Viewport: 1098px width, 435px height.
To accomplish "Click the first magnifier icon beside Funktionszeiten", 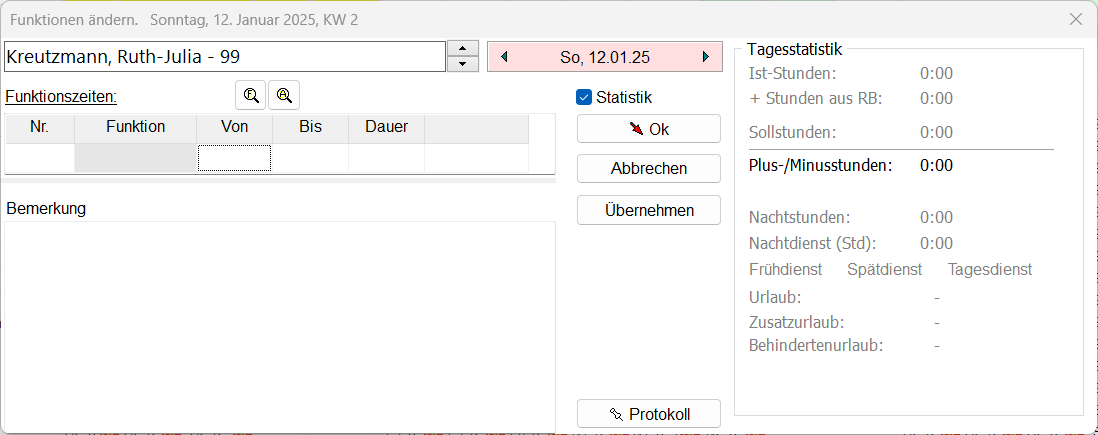I will [x=251, y=95].
